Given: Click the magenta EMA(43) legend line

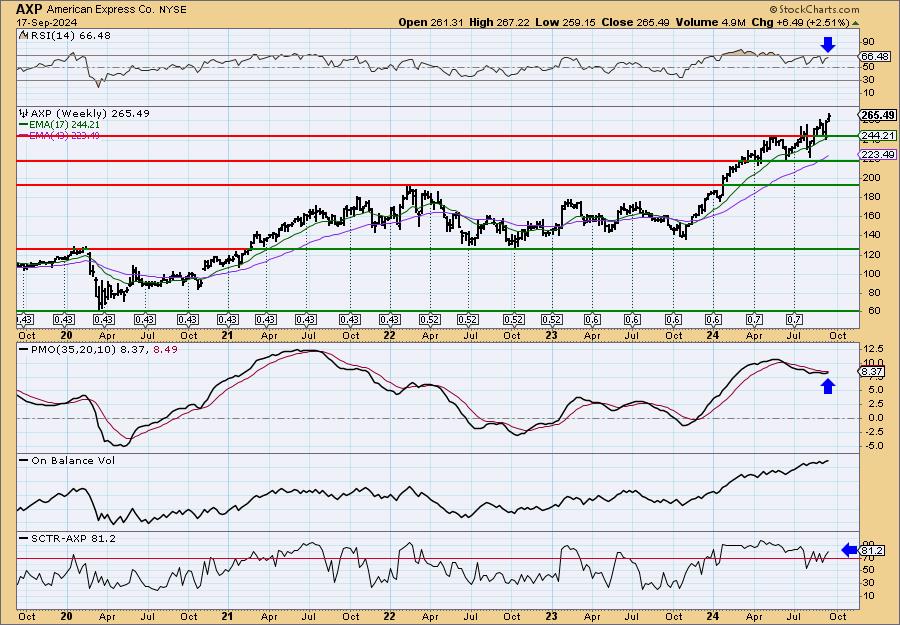Looking at the screenshot, I should (x=24, y=135).
